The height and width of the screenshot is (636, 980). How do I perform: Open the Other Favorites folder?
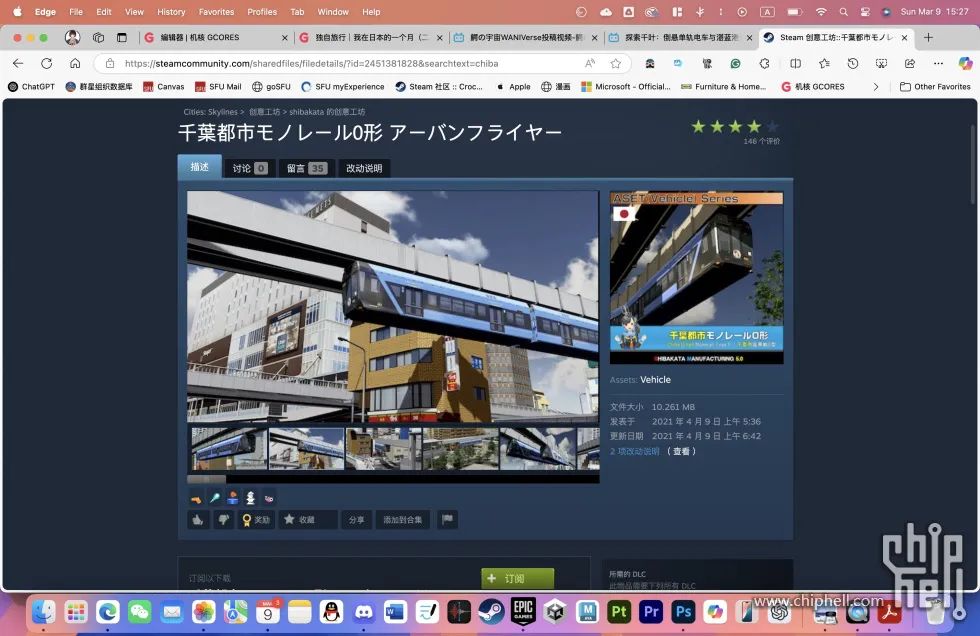click(x=935, y=87)
